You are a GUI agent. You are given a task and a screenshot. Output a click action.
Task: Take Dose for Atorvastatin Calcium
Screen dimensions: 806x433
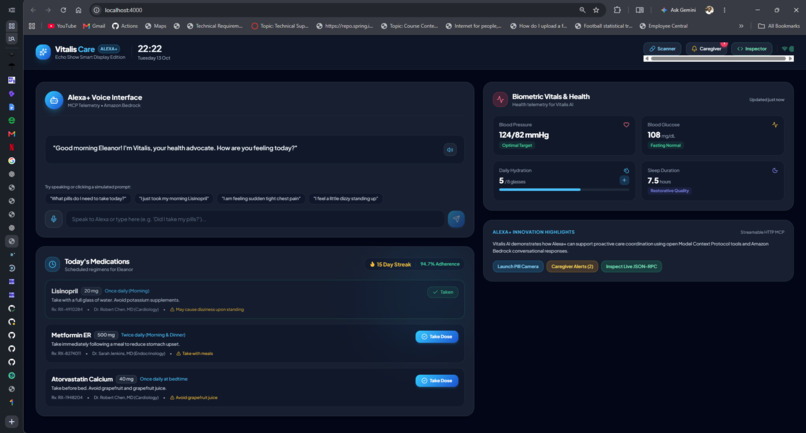(437, 381)
